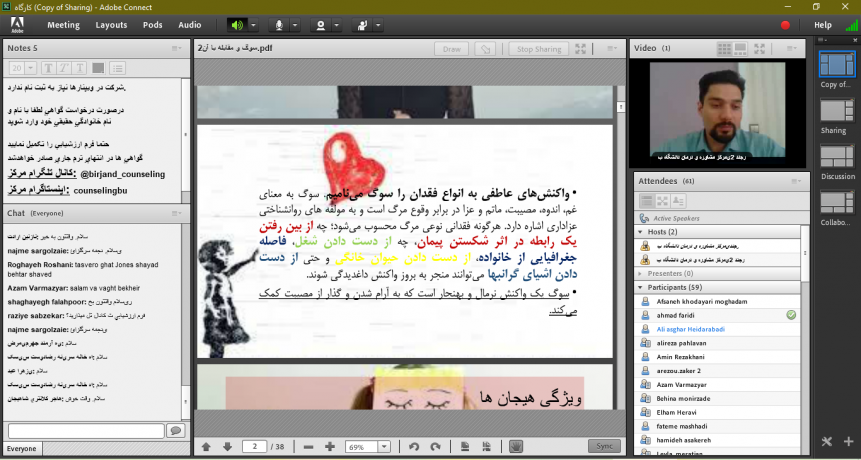
Task: Click the Adobe logo icon
Action: 17,25
